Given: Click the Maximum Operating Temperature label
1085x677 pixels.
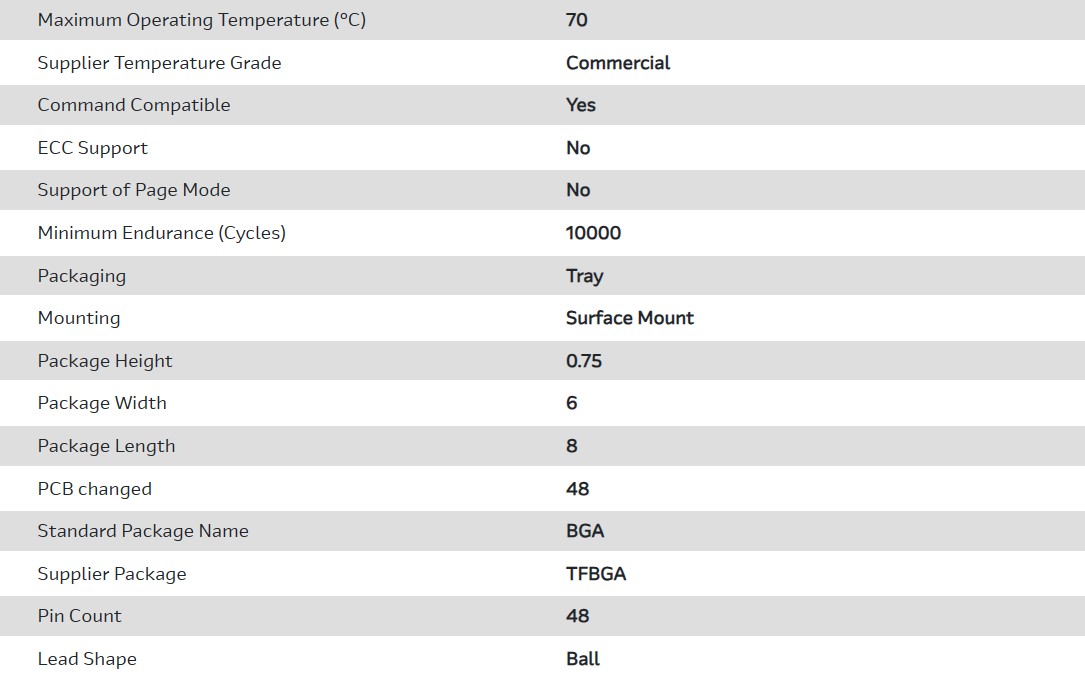Looking at the screenshot, I should pos(202,20).
